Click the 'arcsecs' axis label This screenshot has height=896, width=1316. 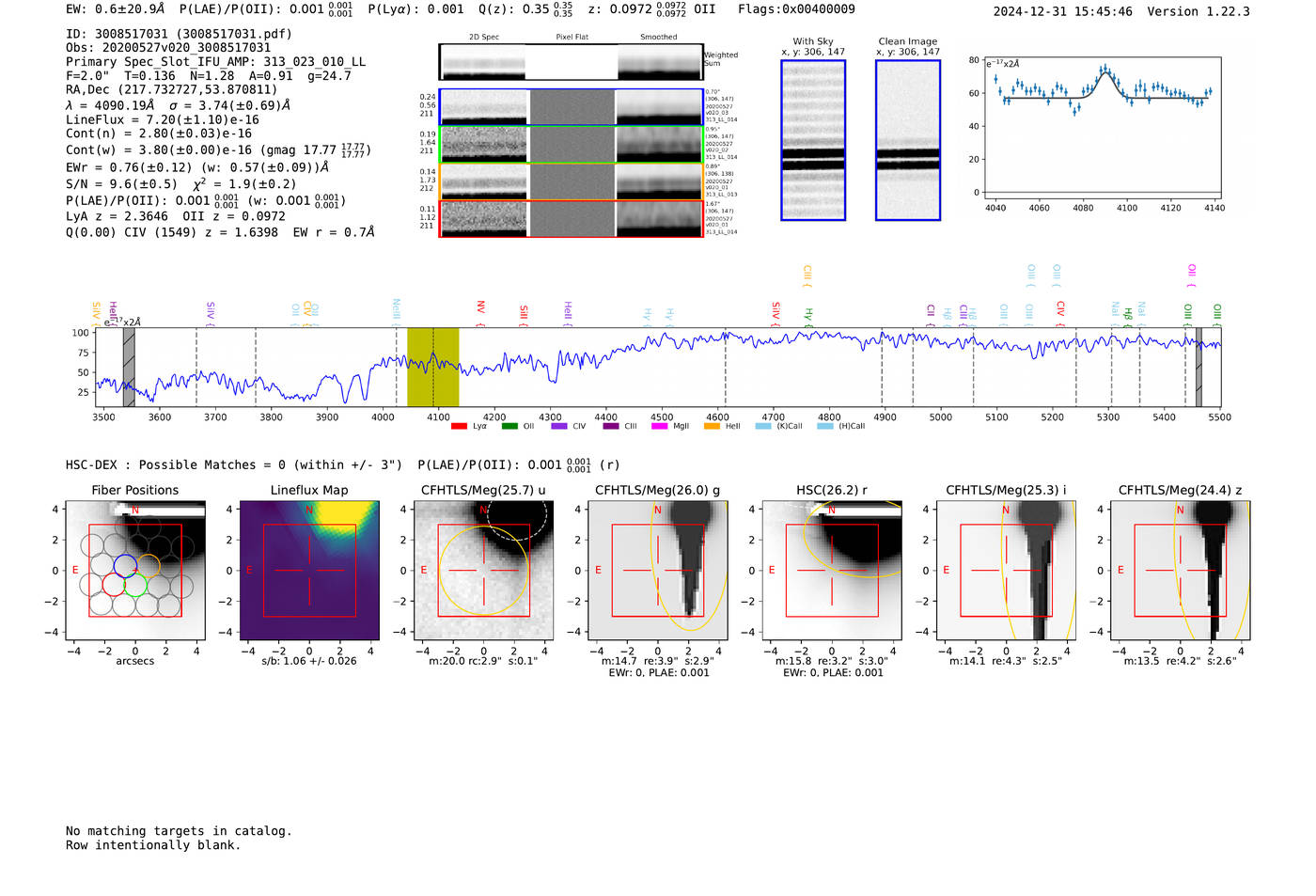pyautogui.click(x=135, y=661)
